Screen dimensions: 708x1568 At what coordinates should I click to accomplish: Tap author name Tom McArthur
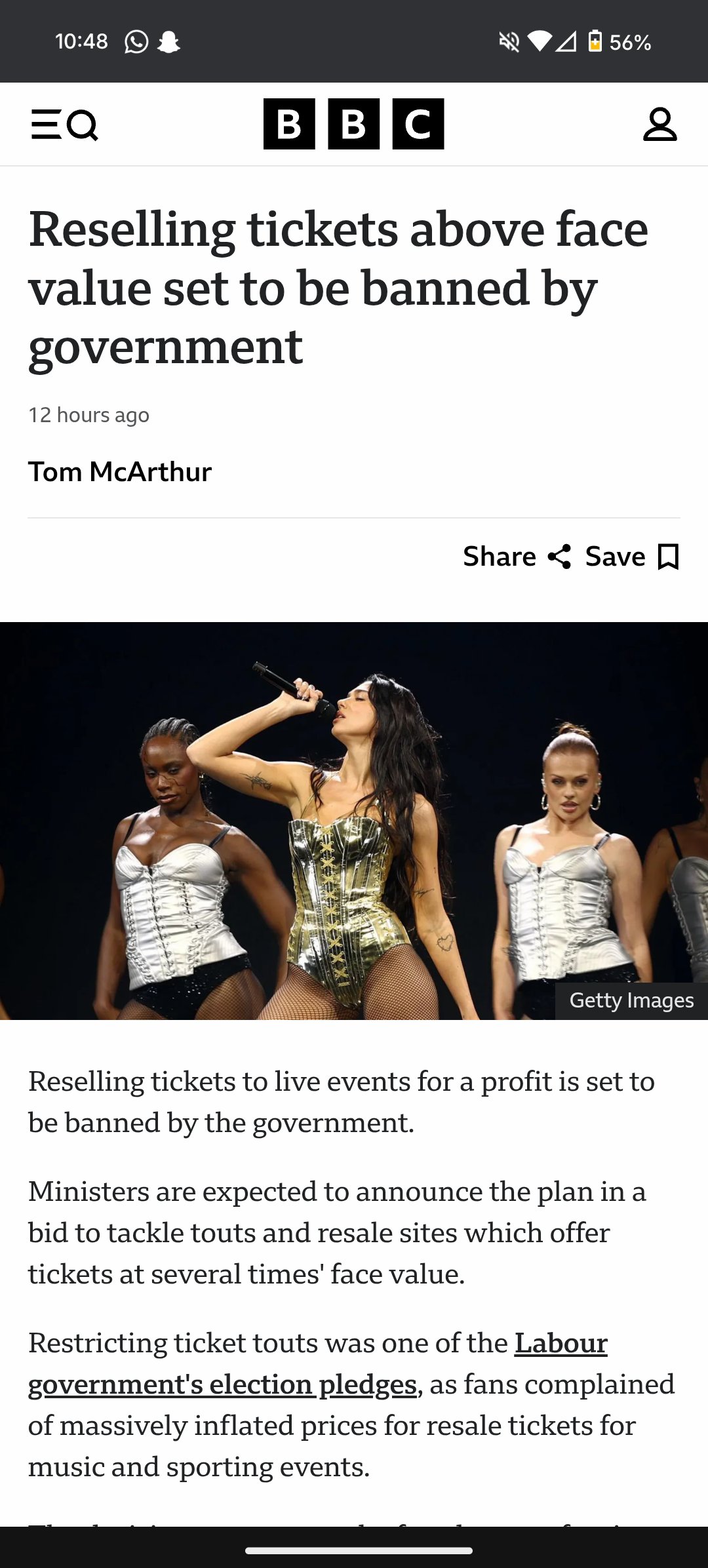pos(120,472)
